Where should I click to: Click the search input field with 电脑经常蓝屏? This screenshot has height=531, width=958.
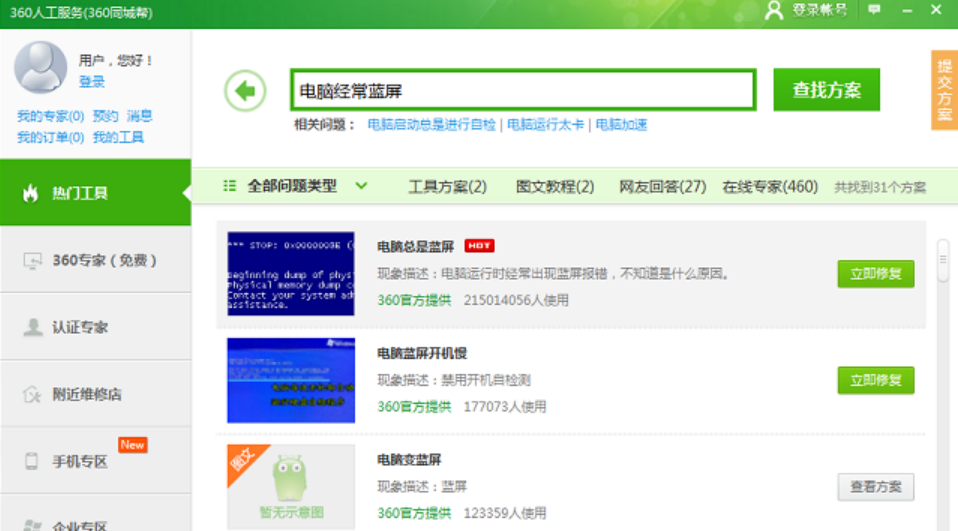coord(522,91)
